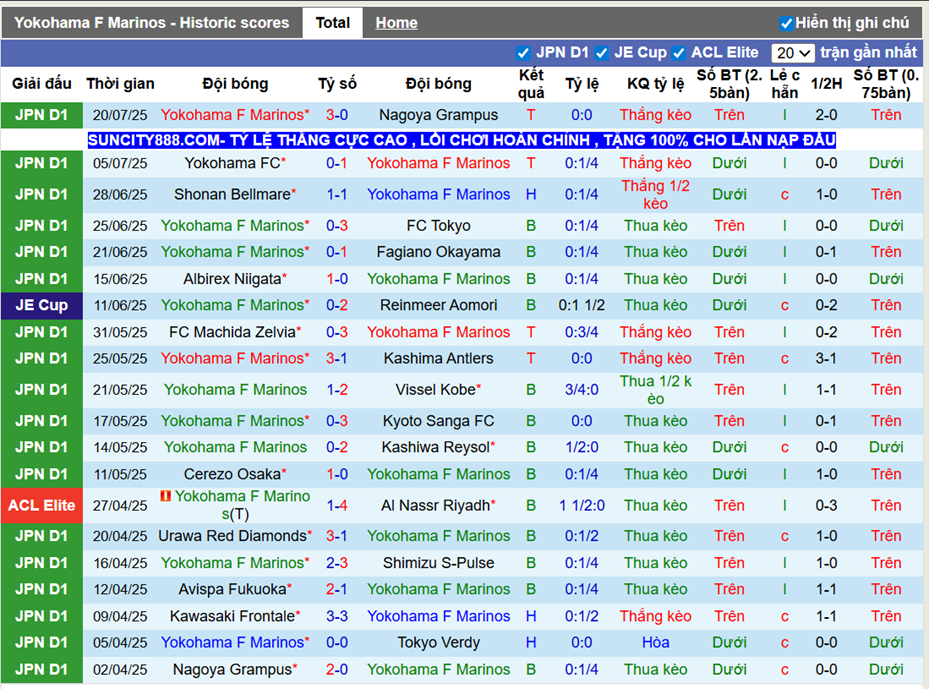This screenshot has width=929, height=689.
Task: Click the Yokohama F Marinos - Historic scores title
Action: 152,23
